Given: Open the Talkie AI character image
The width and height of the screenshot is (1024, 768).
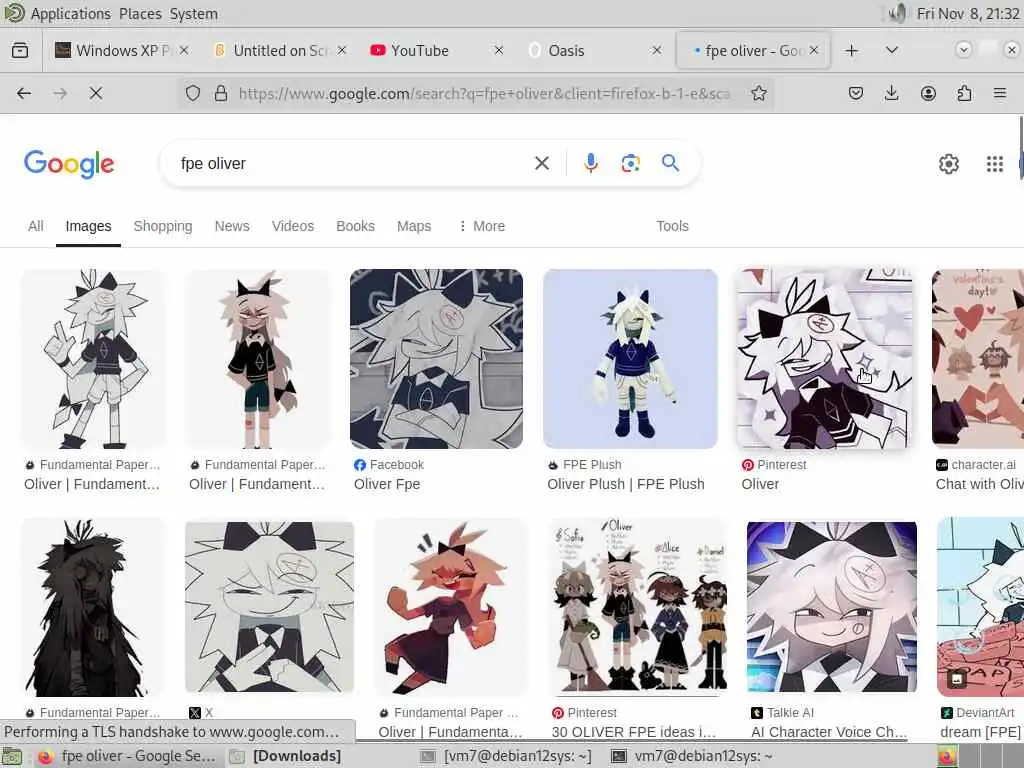Looking at the screenshot, I should pos(831,607).
